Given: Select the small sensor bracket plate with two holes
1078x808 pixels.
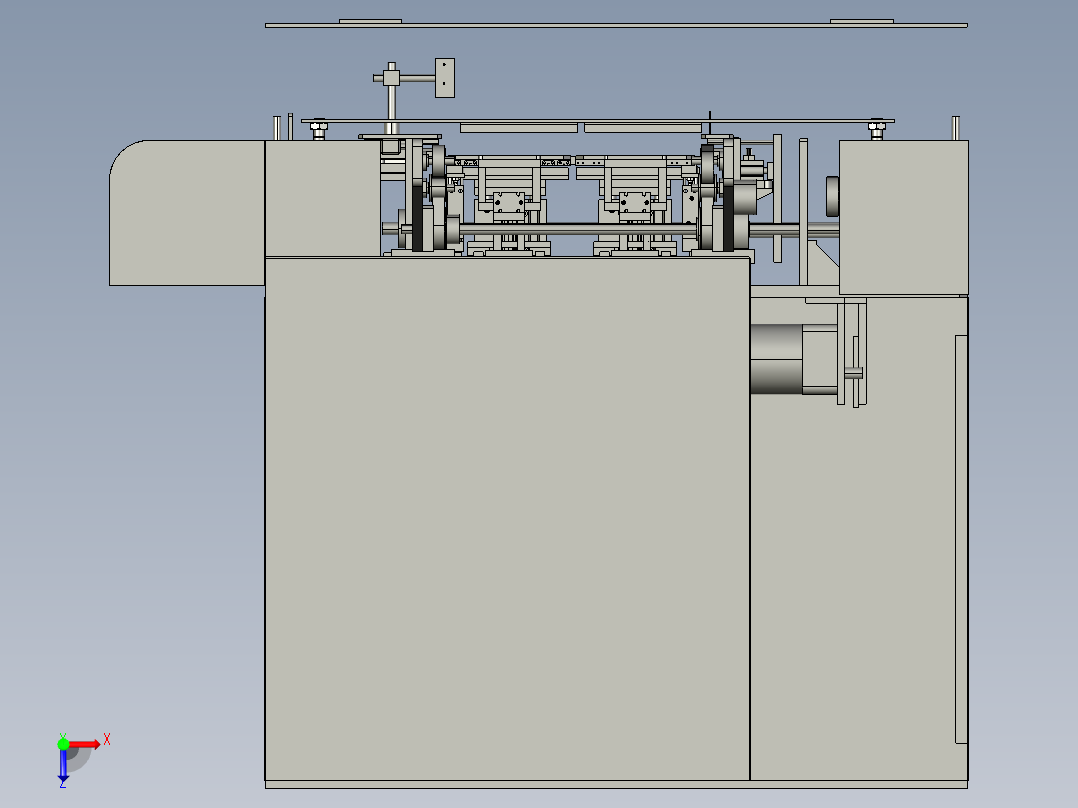Looking at the screenshot, I should click(445, 78).
